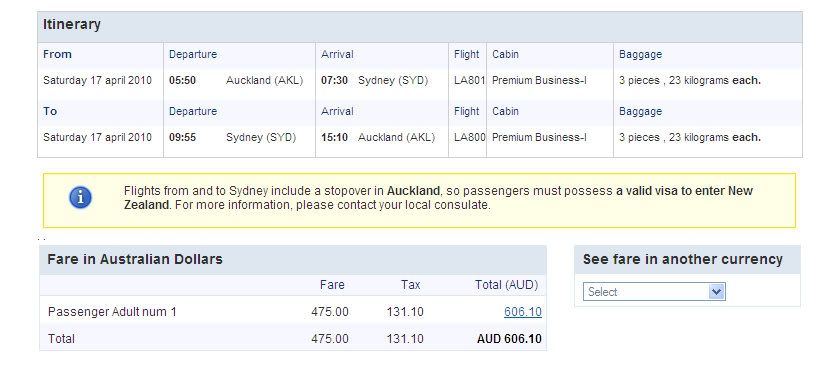Click Passenger Adult num 1 row

tap(293, 312)
